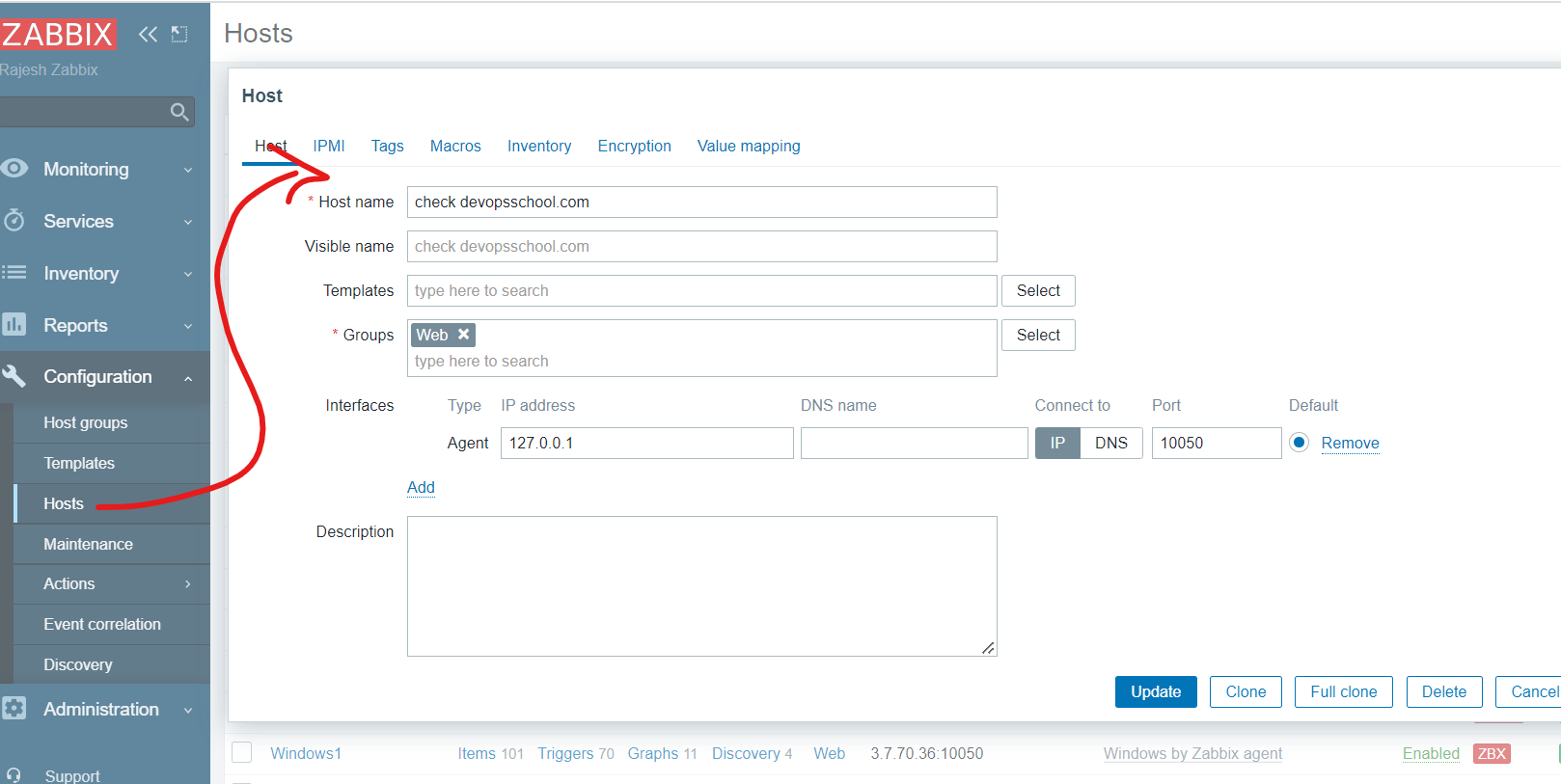Collapse the sidebar with double-chevron icon
The height and width of the screenshot is (784, 1561).
148,35
